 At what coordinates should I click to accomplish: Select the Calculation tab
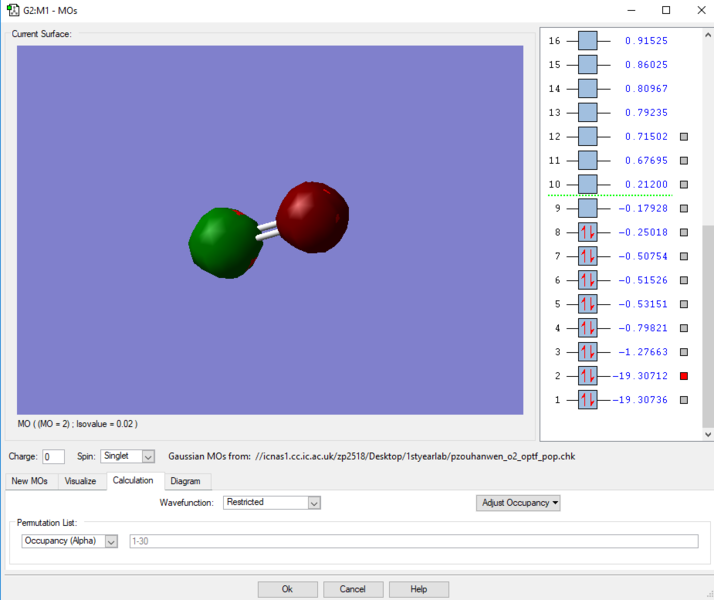click(133, 481)
